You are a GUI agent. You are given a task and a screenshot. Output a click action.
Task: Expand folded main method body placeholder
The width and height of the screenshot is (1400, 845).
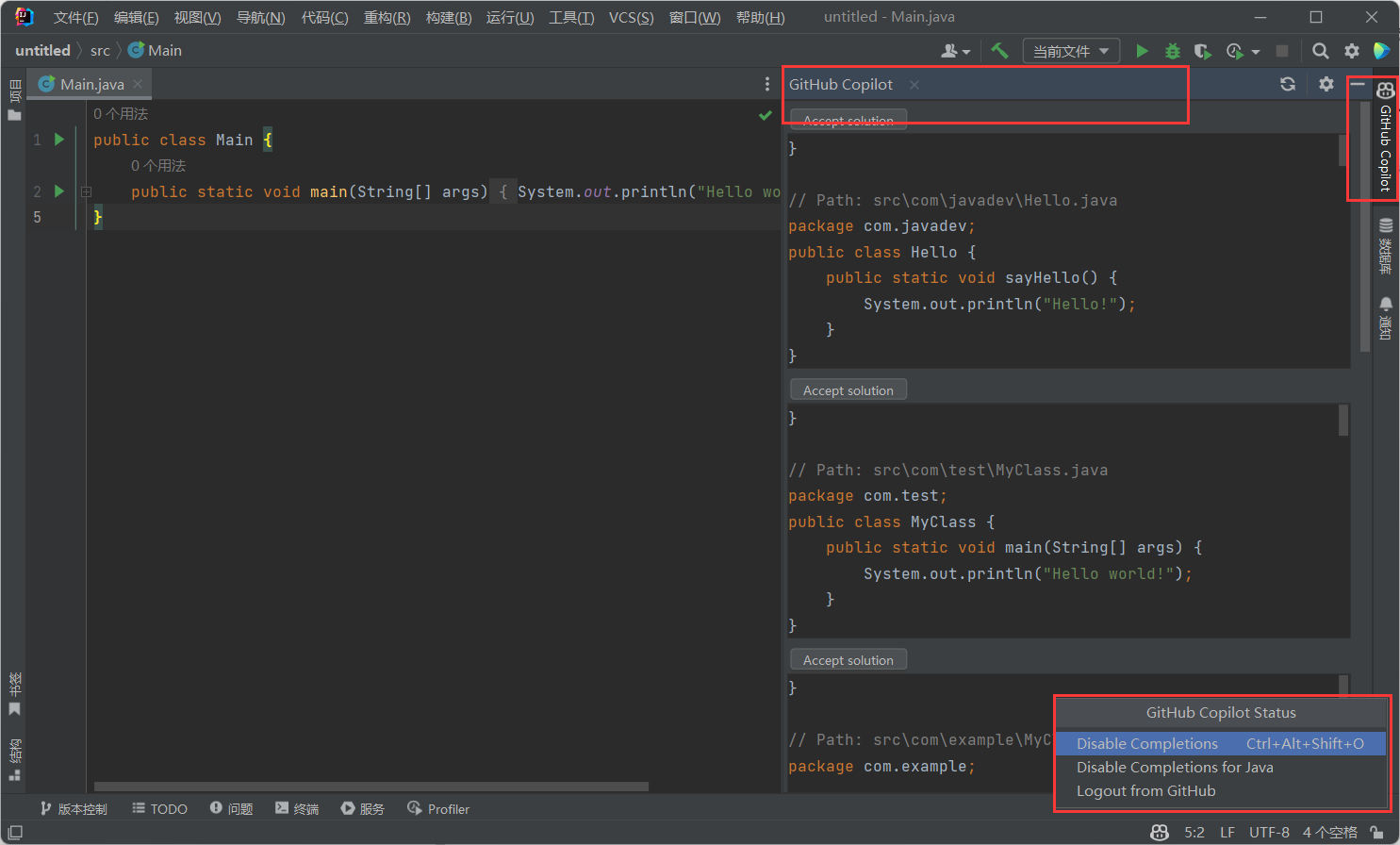pyautogui.click(x=503, y=191)
